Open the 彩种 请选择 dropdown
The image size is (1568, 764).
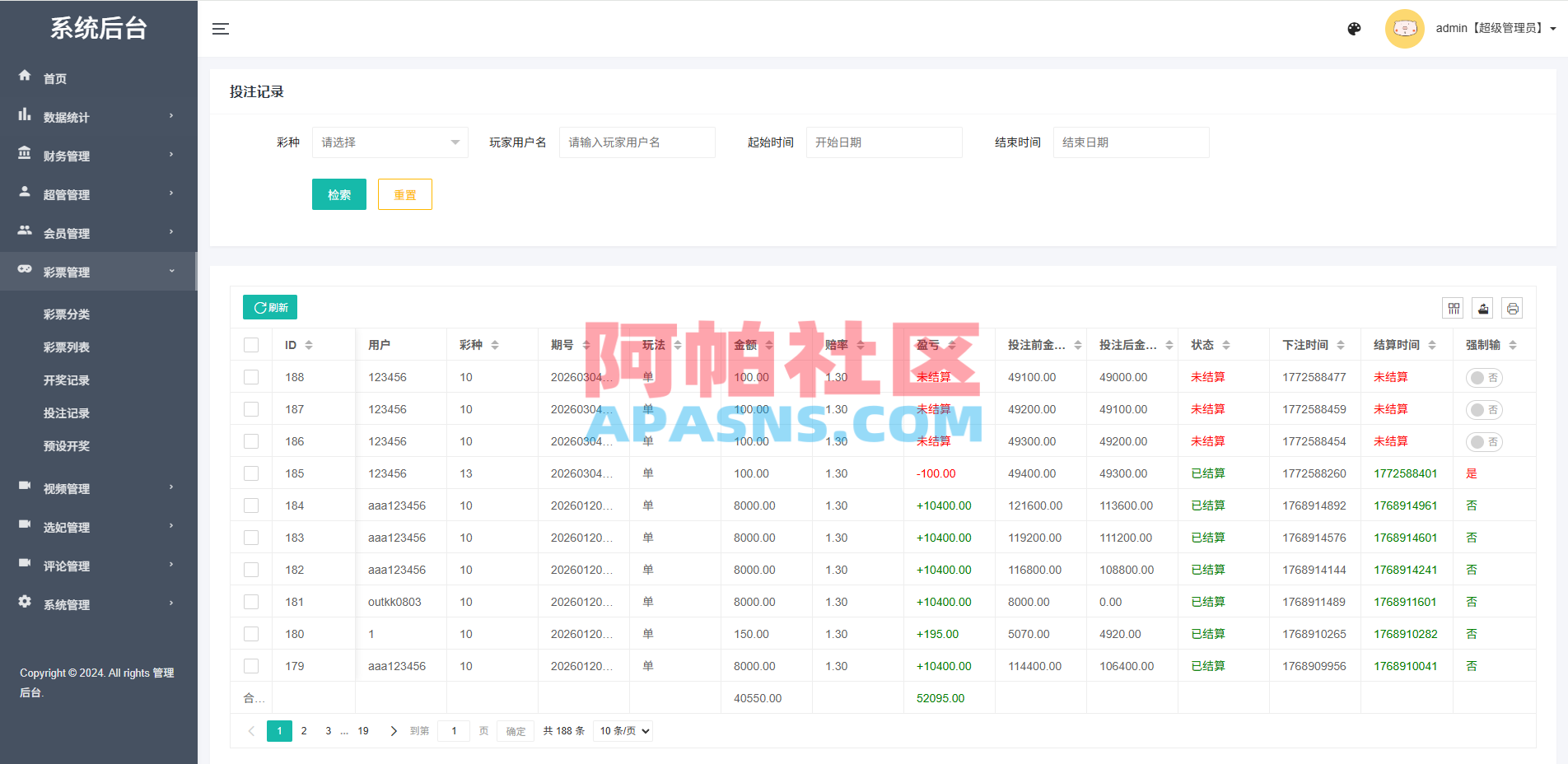pyautogui.click(x=390, y=142)
